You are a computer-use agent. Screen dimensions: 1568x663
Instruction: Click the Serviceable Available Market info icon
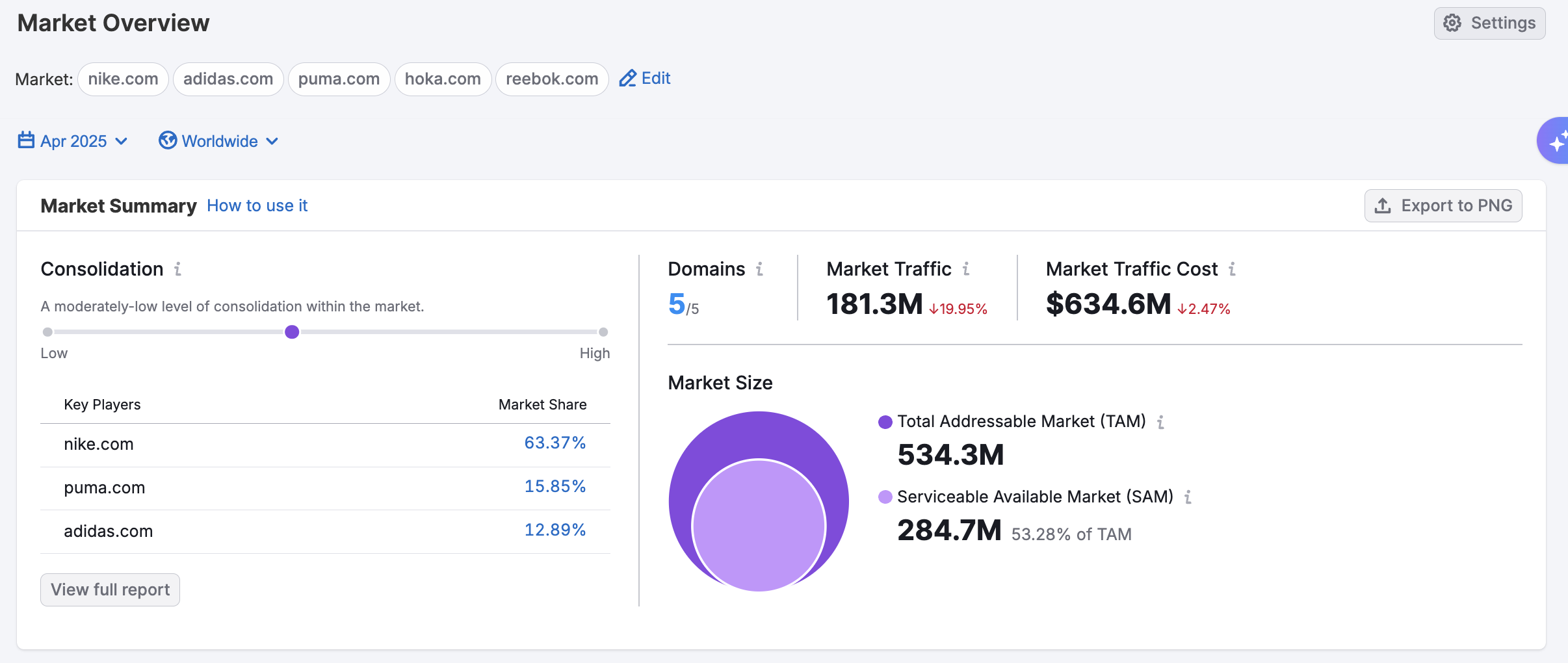[1188, 498]
